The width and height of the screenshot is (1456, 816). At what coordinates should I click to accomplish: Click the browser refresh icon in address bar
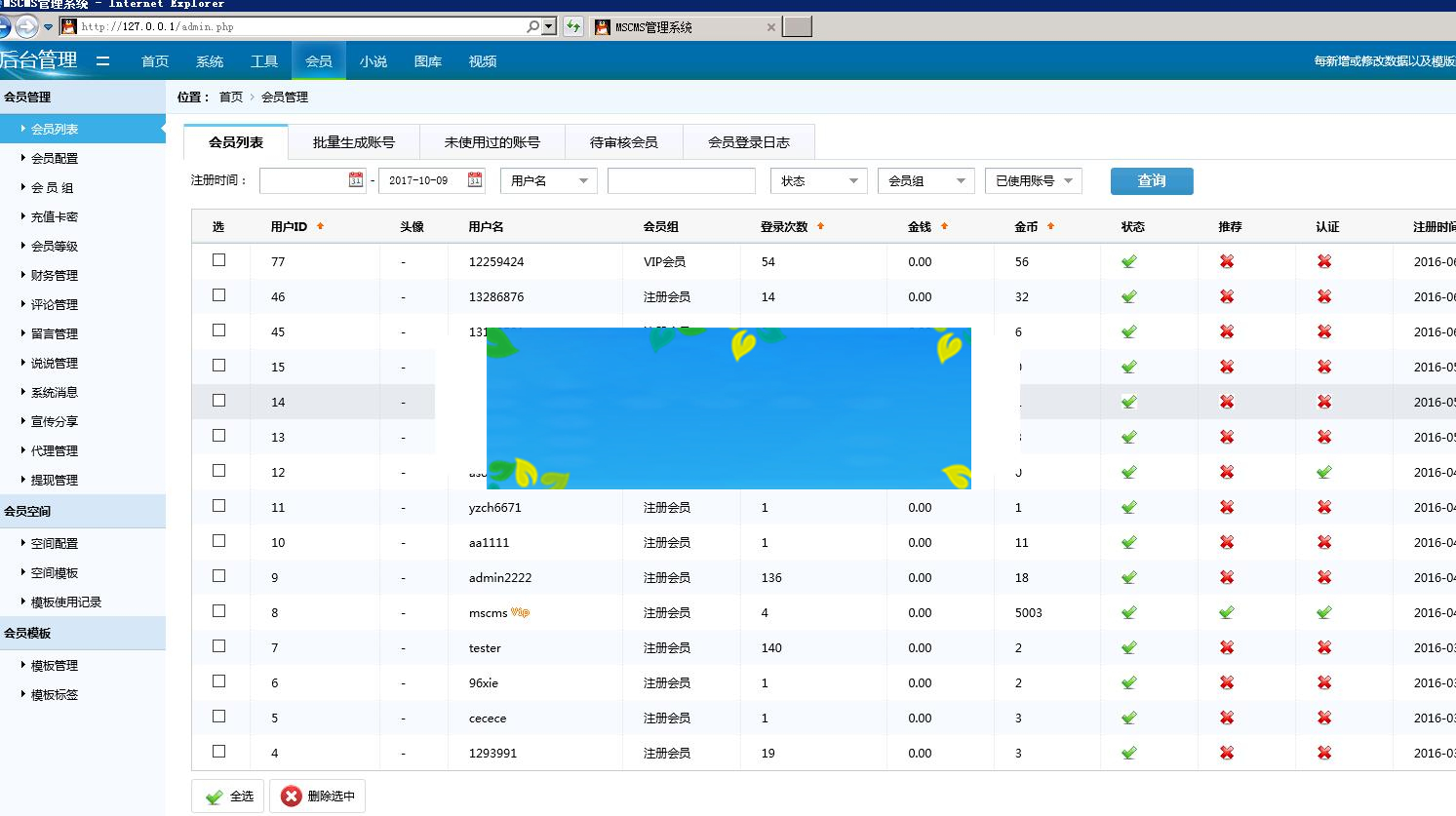574,26
